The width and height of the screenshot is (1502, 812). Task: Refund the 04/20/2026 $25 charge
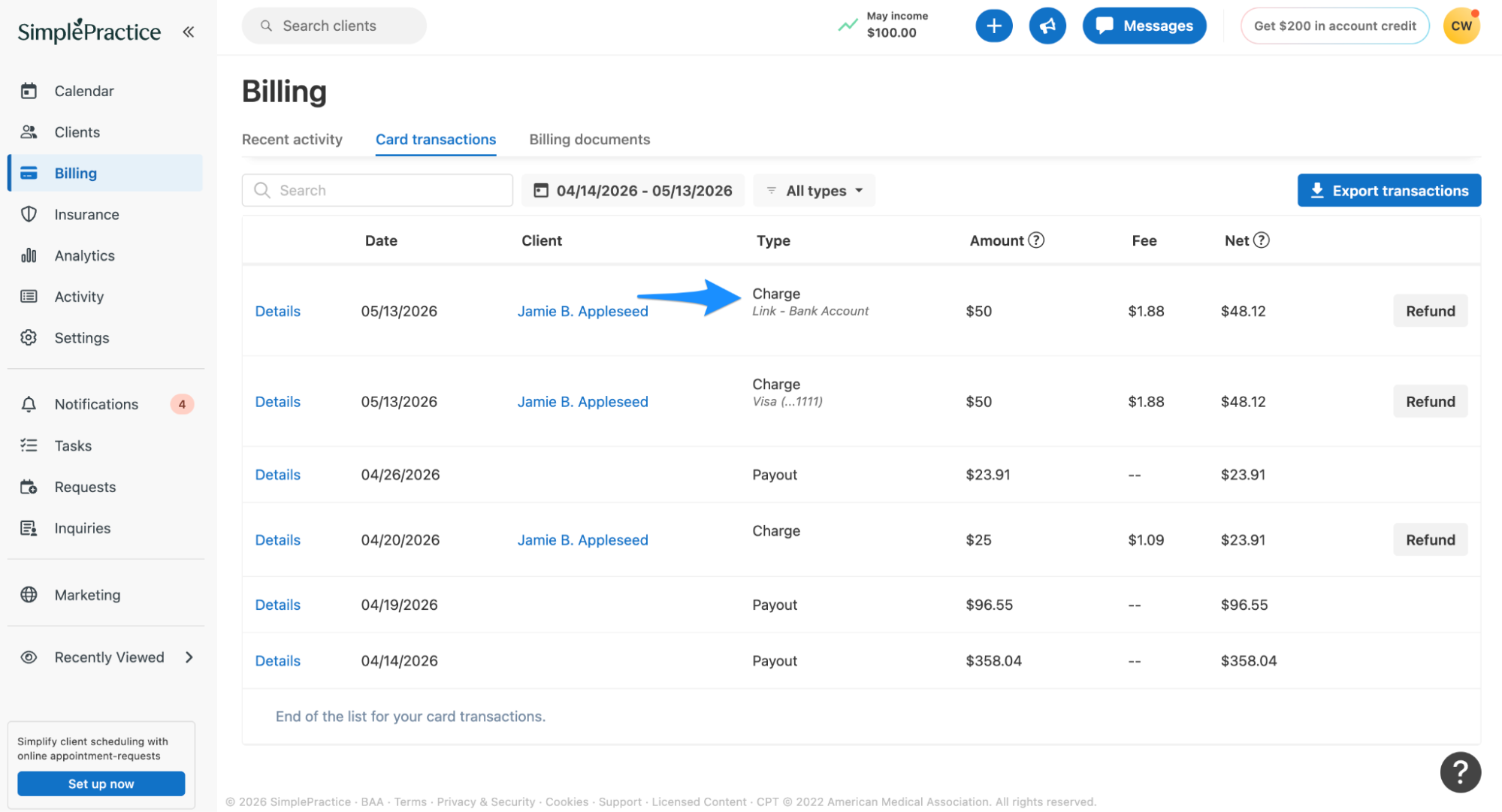click(x=1431, y=540)
